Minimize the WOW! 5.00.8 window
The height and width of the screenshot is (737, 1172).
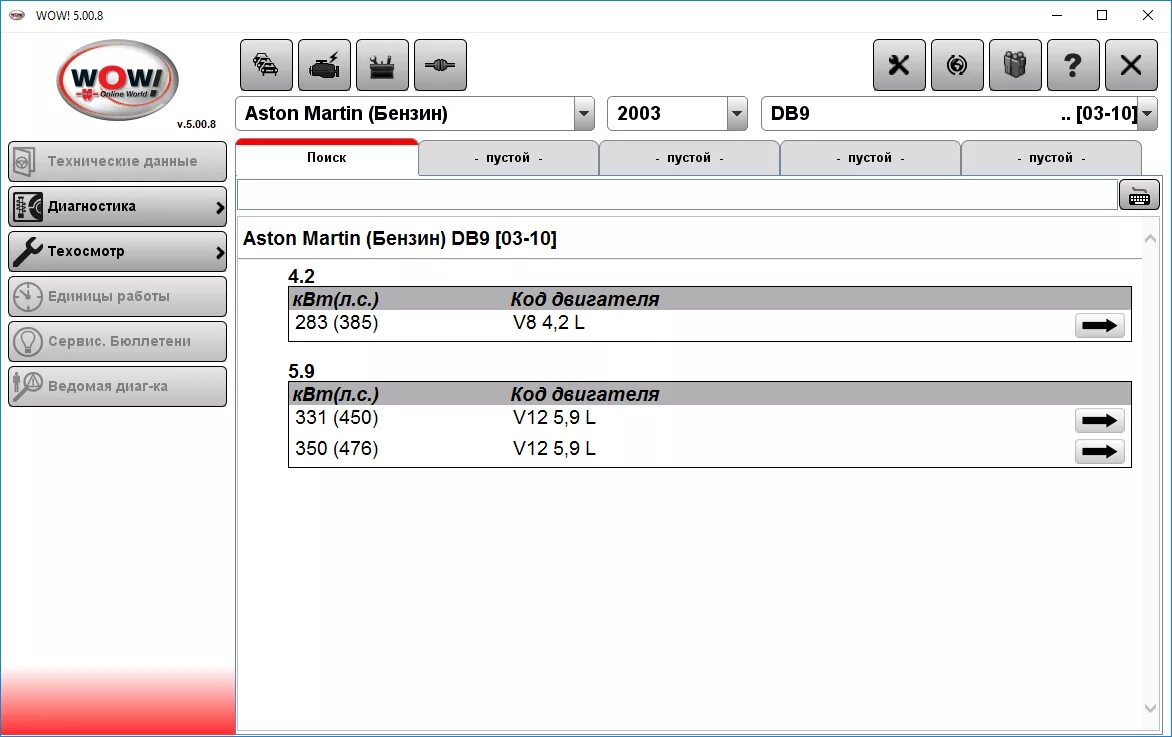pyautogui.click(x=1057, y=15)
